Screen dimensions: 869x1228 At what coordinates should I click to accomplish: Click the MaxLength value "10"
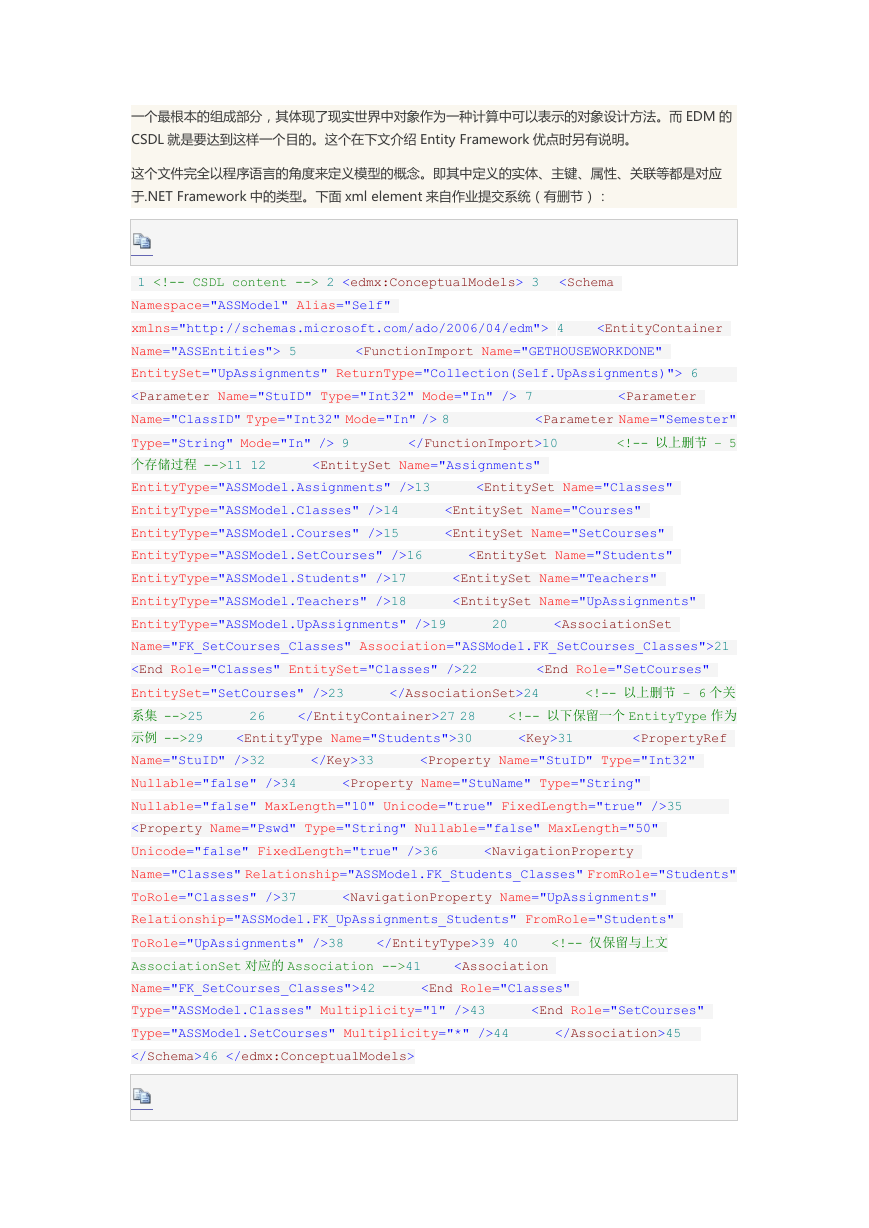pos(359,807)
